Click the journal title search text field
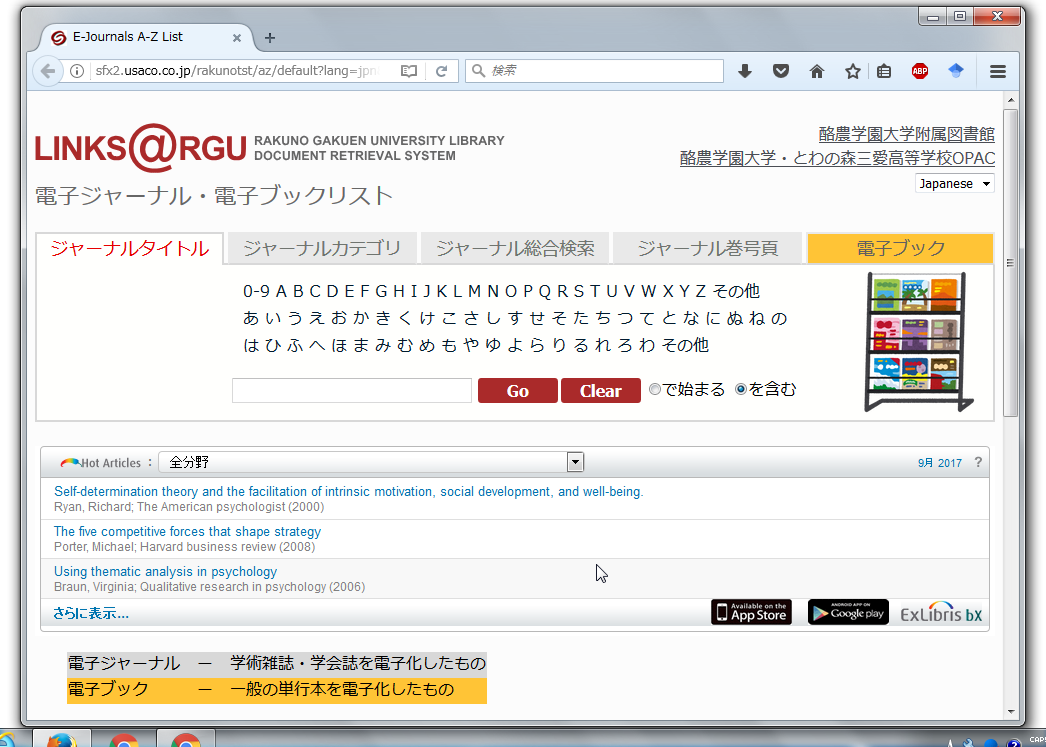 click(x=351, y=391)
